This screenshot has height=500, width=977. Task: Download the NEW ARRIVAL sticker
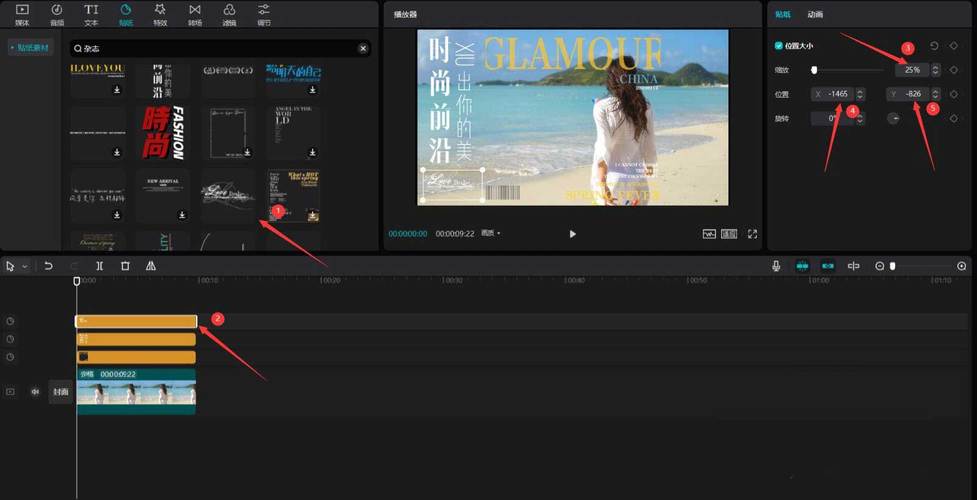tap(182, 214)
